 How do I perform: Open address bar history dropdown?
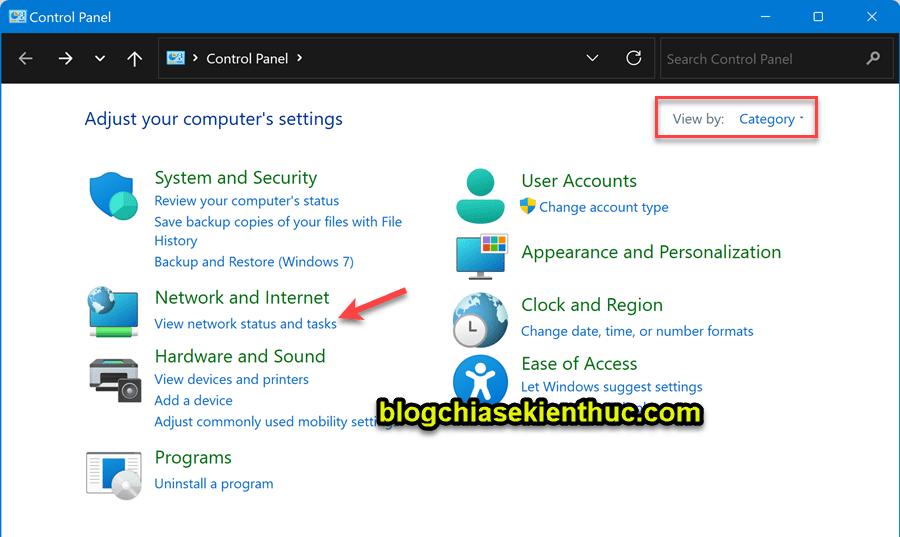592,58
